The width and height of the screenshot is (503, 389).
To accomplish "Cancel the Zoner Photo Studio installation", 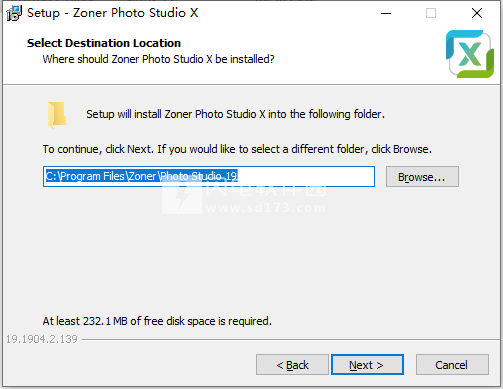I will click(452, 365).
